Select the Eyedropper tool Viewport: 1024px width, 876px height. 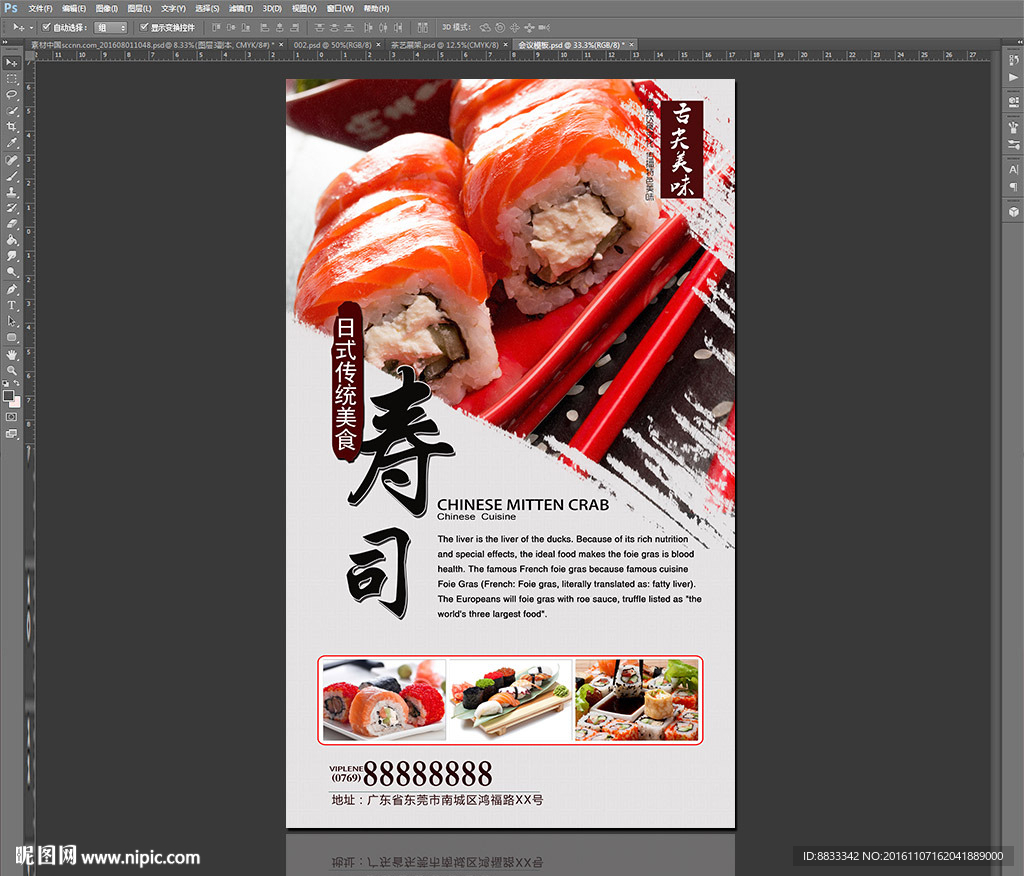(12, 143)
